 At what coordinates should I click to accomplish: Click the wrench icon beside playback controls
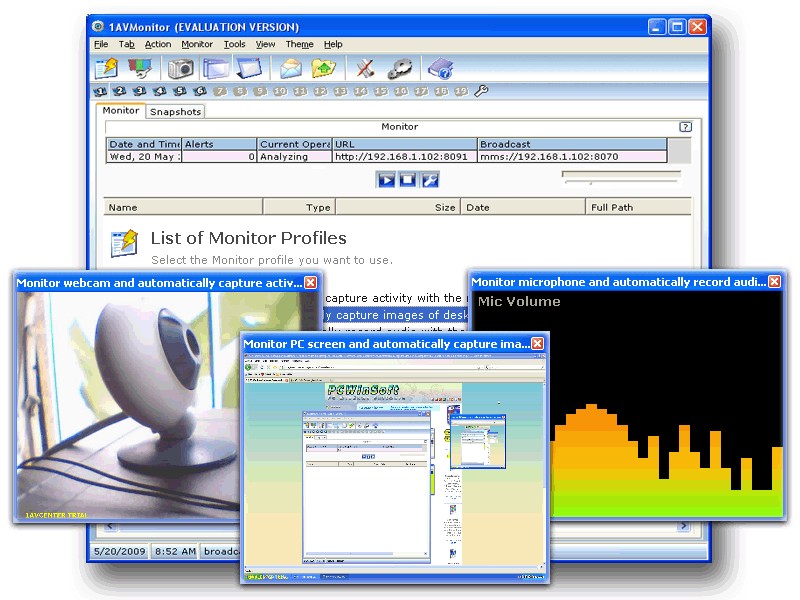[x=429, y=180]
